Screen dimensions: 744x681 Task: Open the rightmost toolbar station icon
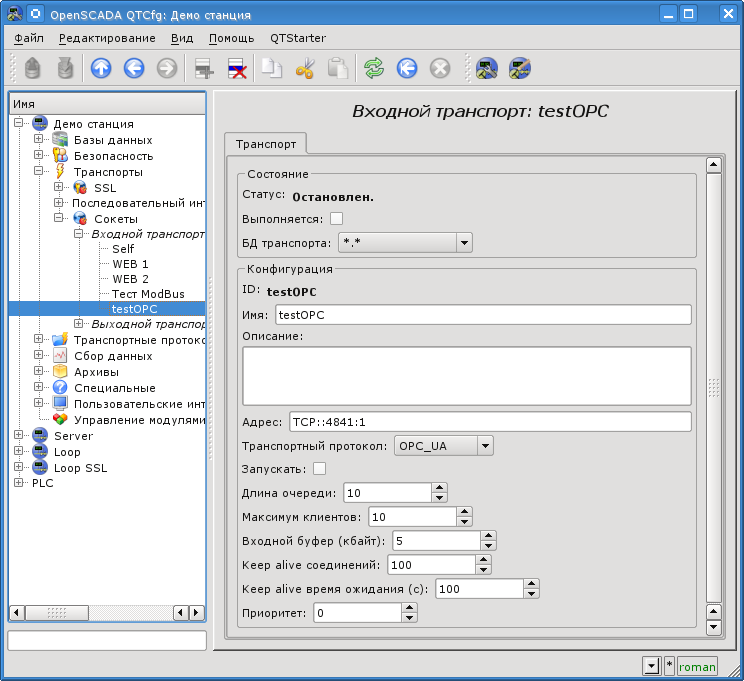coord(519,68)
